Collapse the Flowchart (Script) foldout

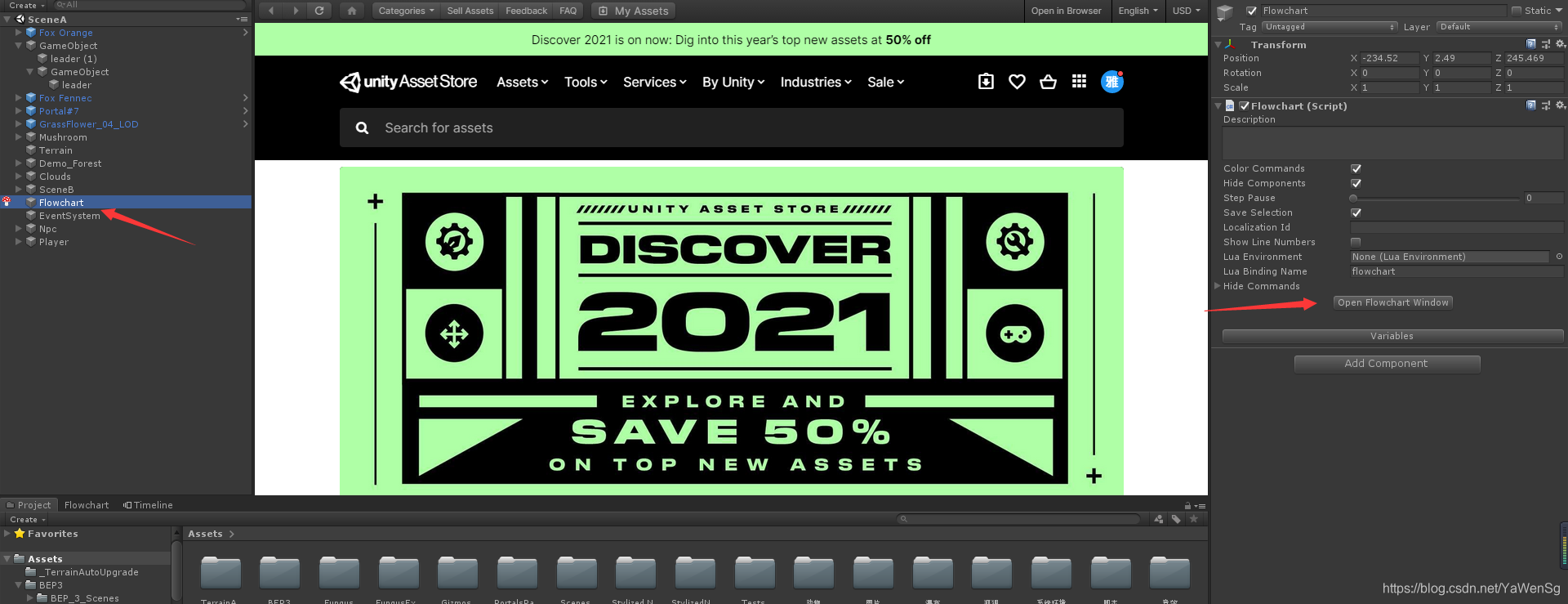point(1218,105)
